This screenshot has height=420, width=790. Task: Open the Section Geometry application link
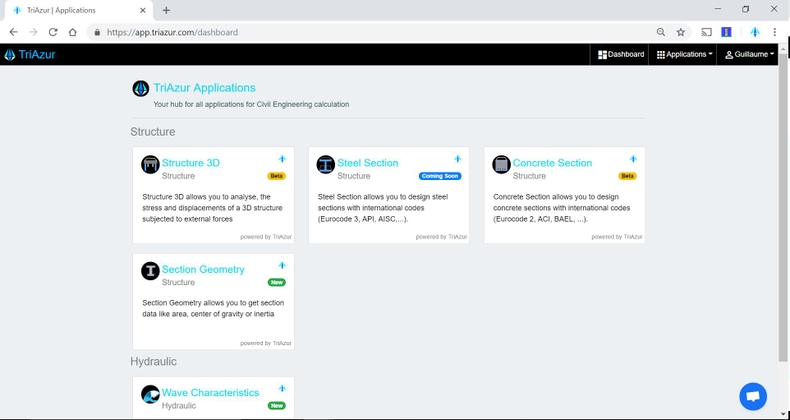203,269
